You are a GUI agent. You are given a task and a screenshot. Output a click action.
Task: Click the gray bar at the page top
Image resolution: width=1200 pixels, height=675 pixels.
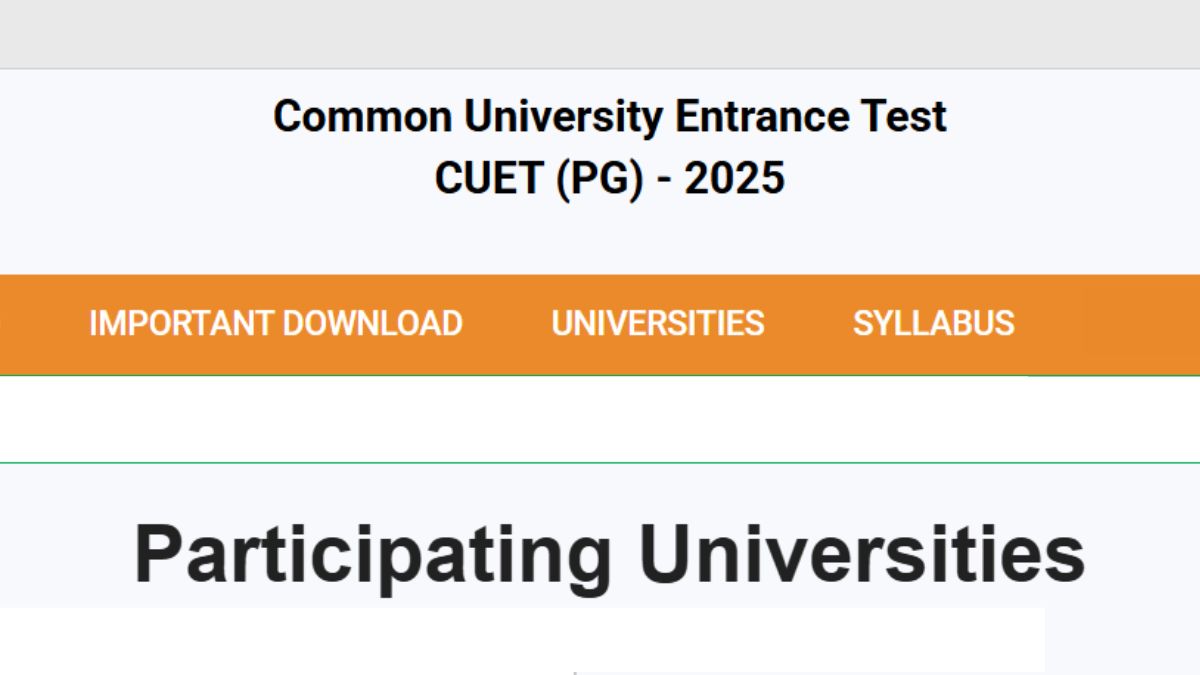(x=600, y=33)
